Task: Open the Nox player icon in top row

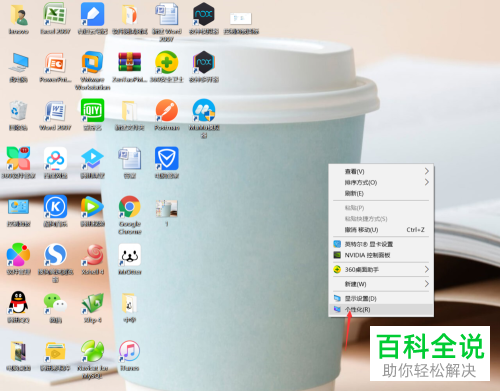Action: tap(204, 14)
